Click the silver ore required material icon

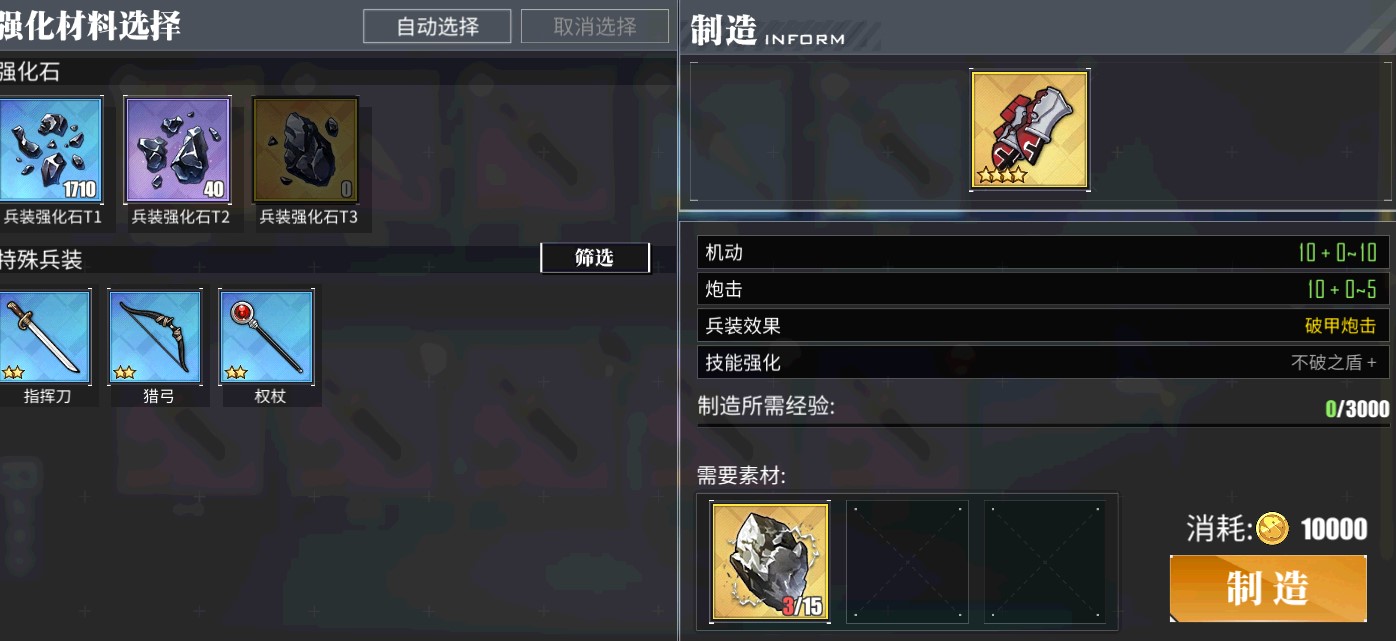(769, 561)
